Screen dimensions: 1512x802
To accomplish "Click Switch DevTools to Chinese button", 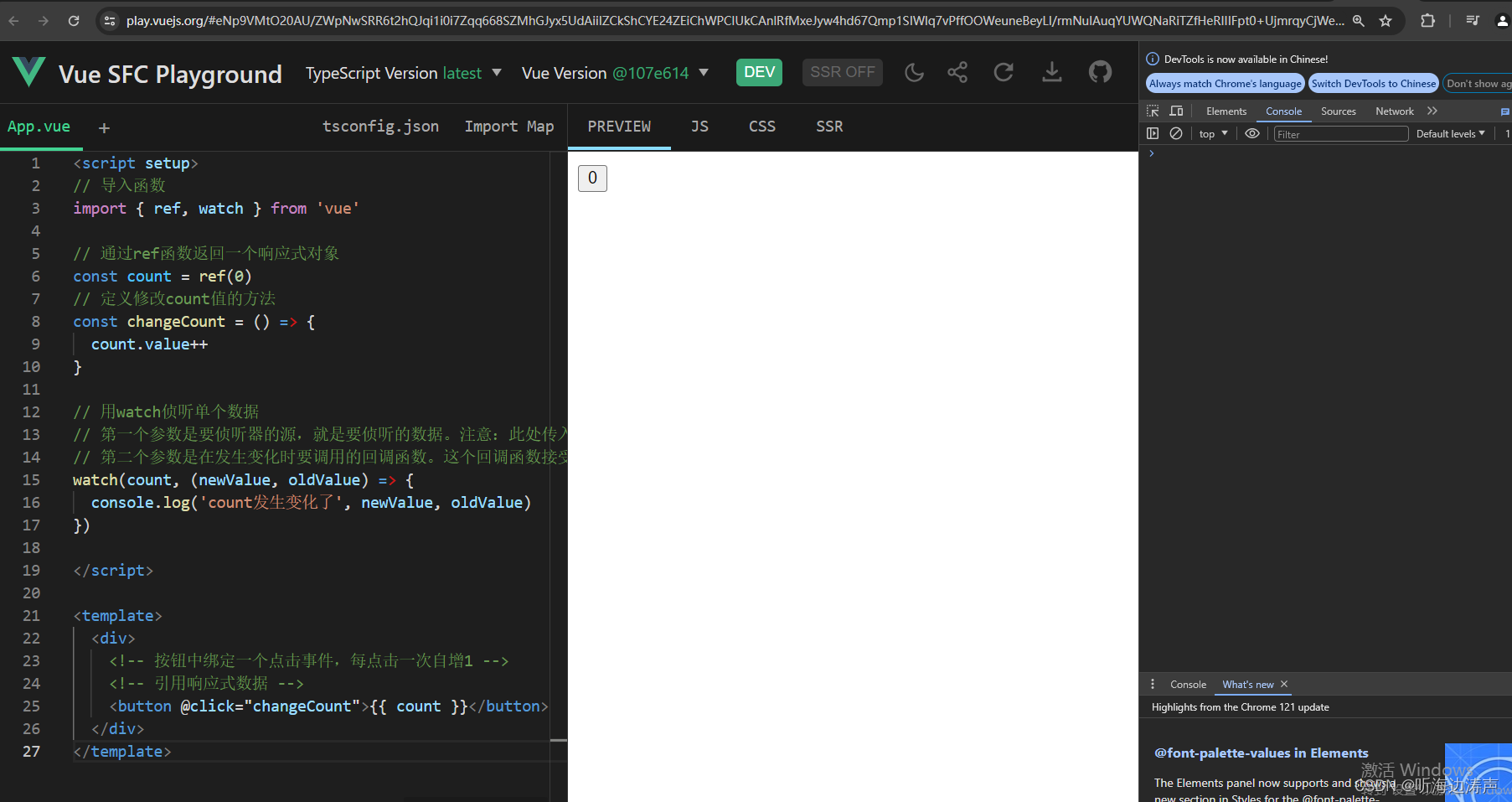I will click(x=1374, y=83).
